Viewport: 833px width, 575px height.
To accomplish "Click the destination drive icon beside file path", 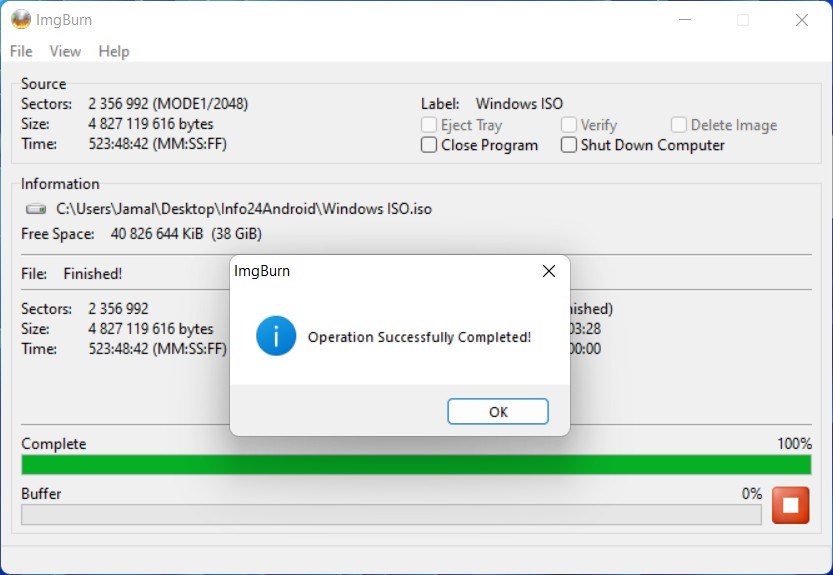I will (x=36, y=209).
